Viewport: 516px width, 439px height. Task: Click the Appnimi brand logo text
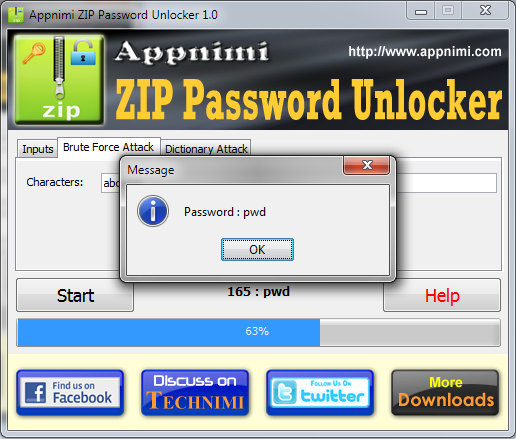pyautogui.click(x=192, y=52)
